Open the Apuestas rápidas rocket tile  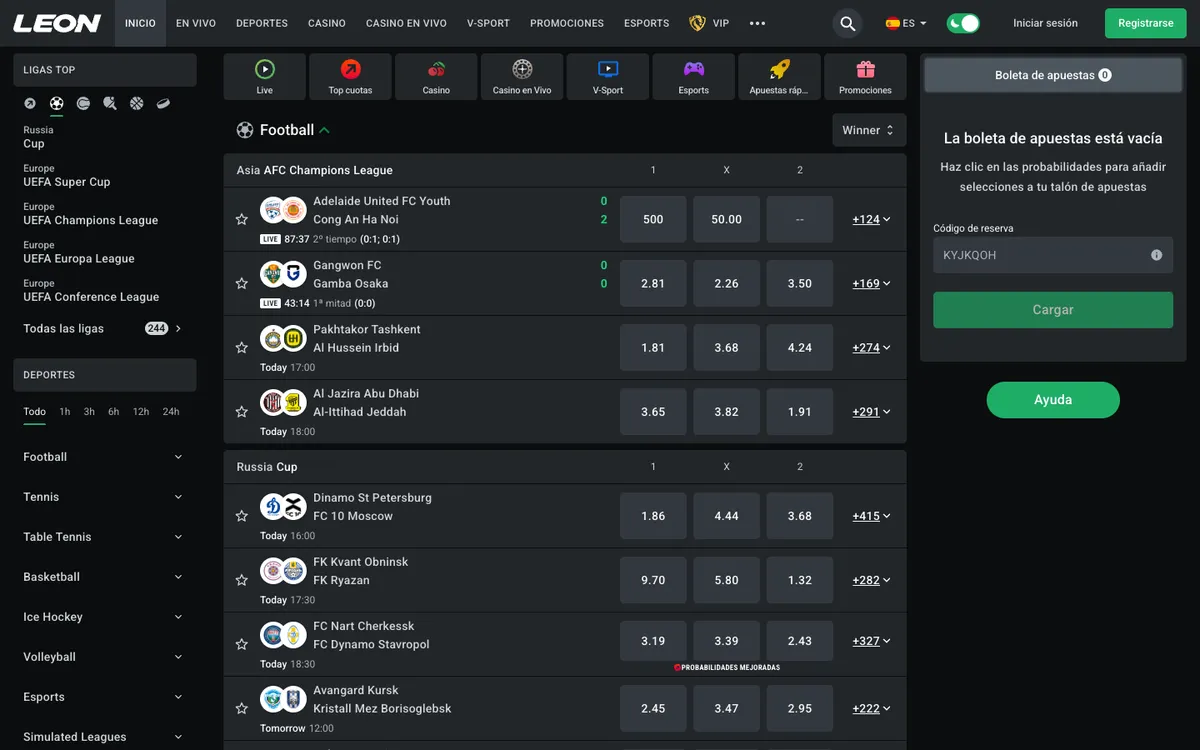pos(779,77)
